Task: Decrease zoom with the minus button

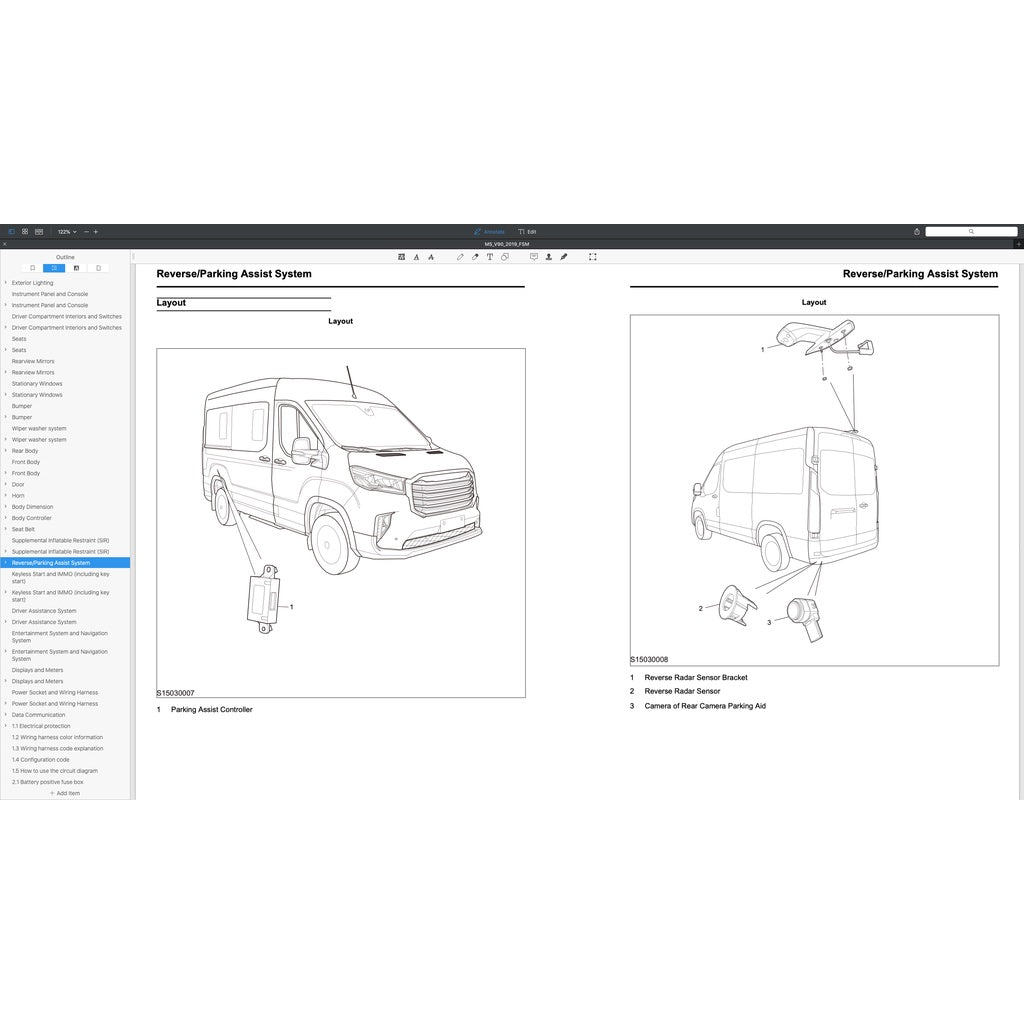Action: [x=84, y=231]
